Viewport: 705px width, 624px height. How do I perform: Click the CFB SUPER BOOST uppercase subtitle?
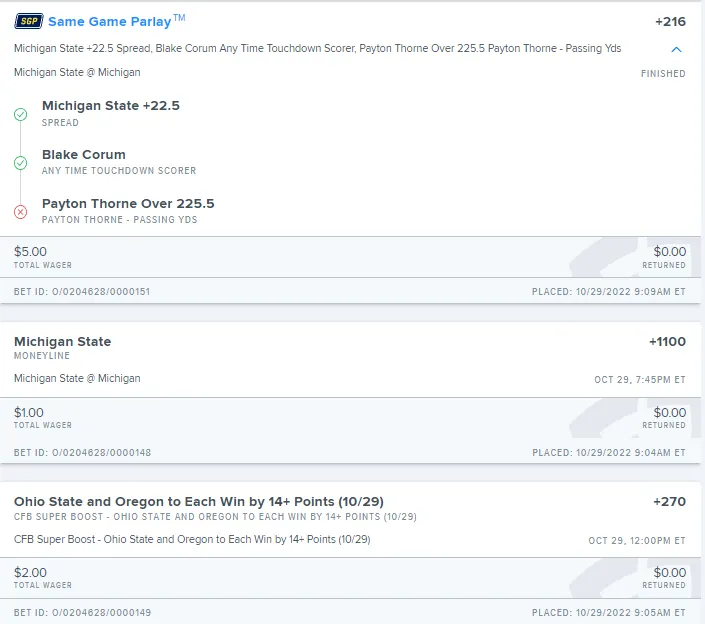tap(215, 517)
